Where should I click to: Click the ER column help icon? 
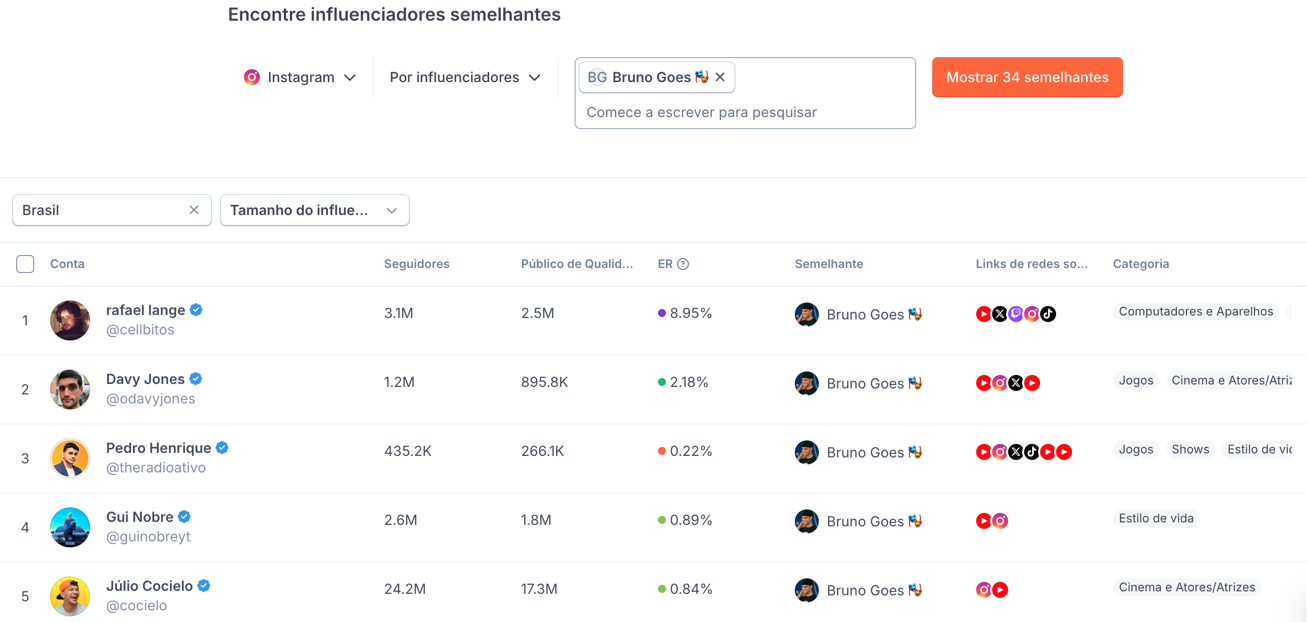[683, 264]
